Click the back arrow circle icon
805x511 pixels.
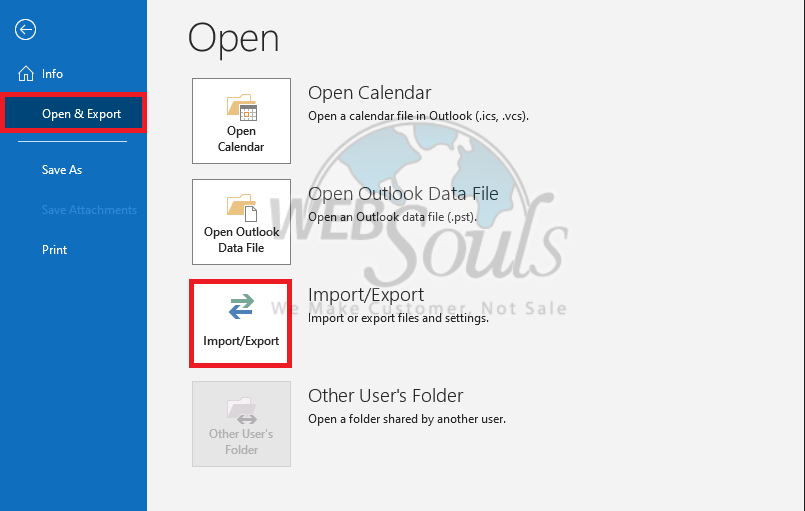[25, 29]
